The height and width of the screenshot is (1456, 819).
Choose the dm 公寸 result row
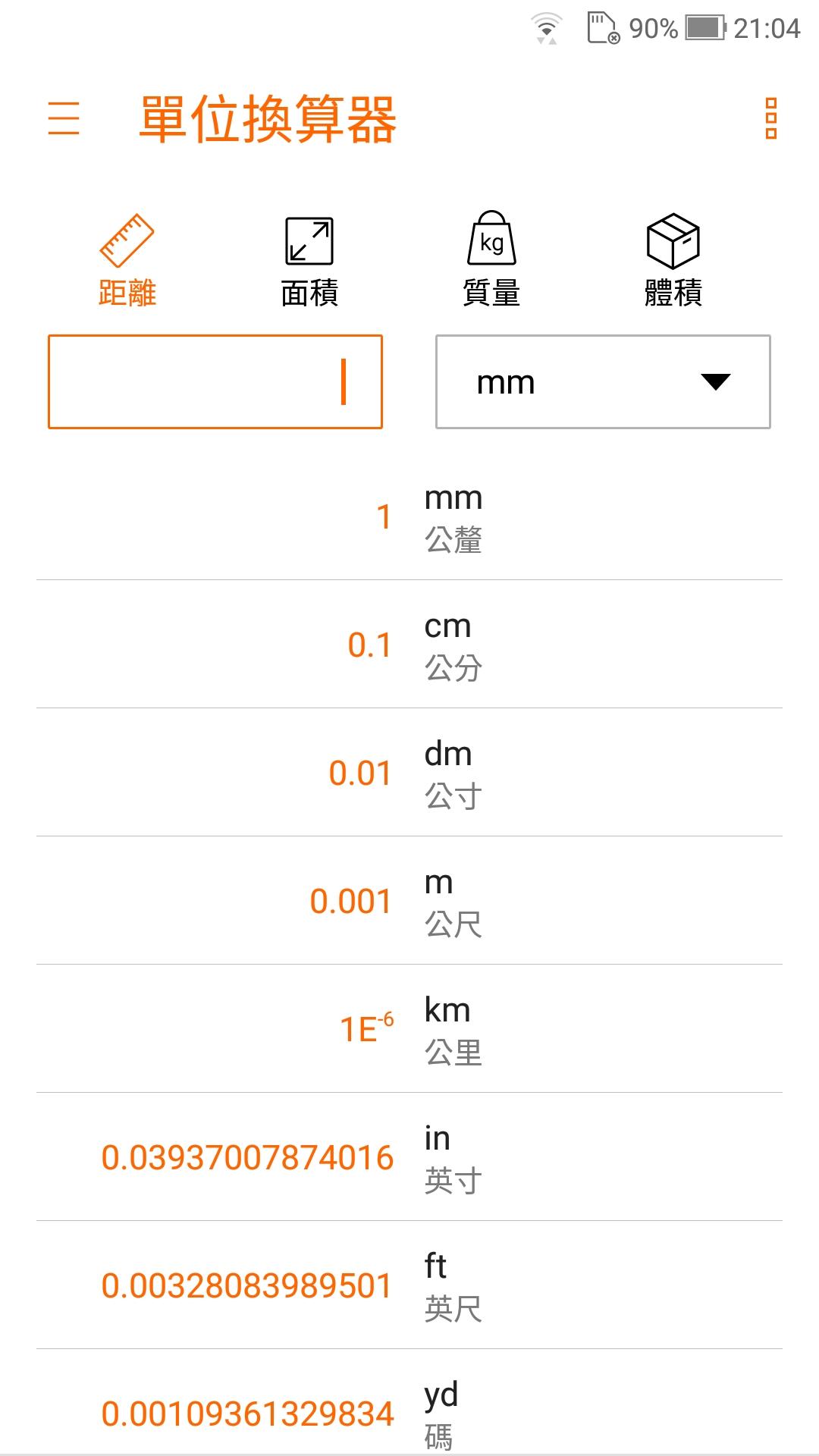[x=409, y=773]
